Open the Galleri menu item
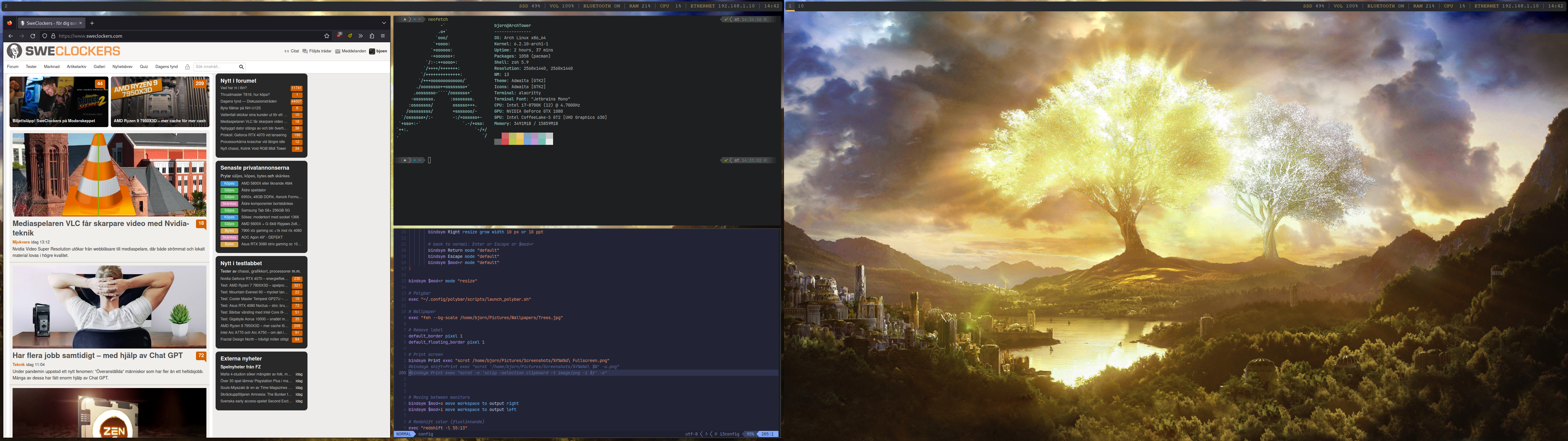The image size is (1568, 441). [99, 67]
